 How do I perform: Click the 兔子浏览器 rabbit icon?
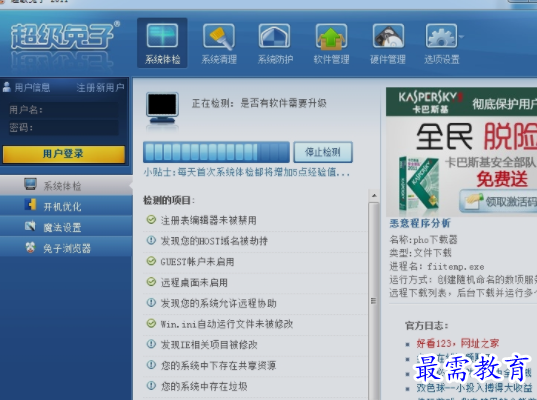coord(30,247)
